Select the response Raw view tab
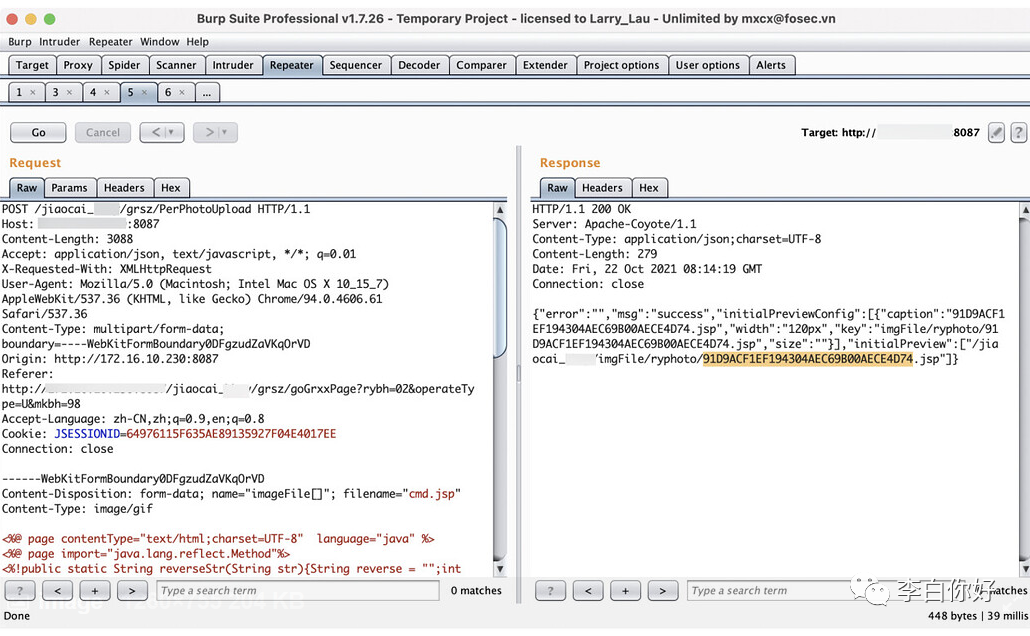 (x=557, y=188)
